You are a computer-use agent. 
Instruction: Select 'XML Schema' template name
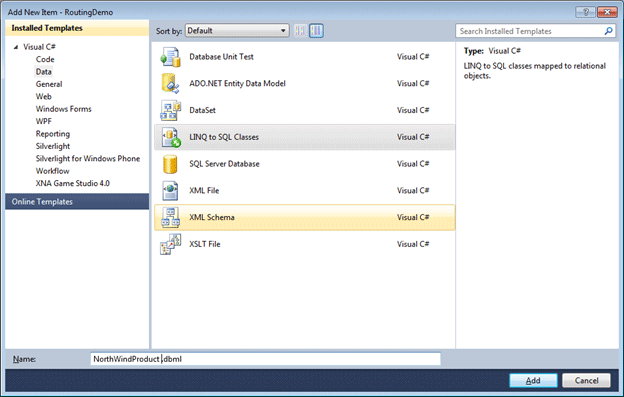coord(212,217)
